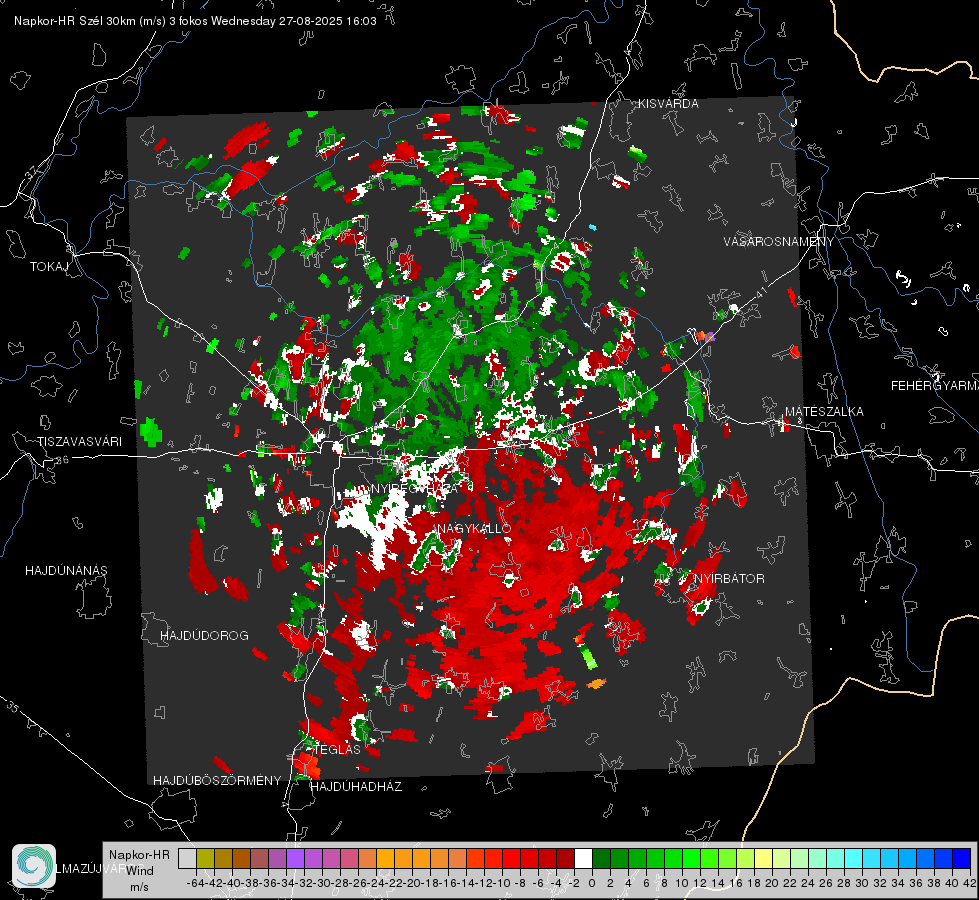Image resolution: width=979 pixels, height=900 pixels.
Task: Click the -10 legend value
Action: (503, 883)
